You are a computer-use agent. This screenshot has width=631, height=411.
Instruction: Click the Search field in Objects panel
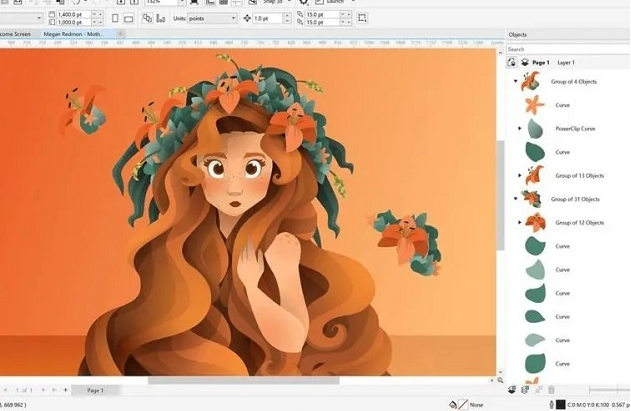[x=565, y=48]
